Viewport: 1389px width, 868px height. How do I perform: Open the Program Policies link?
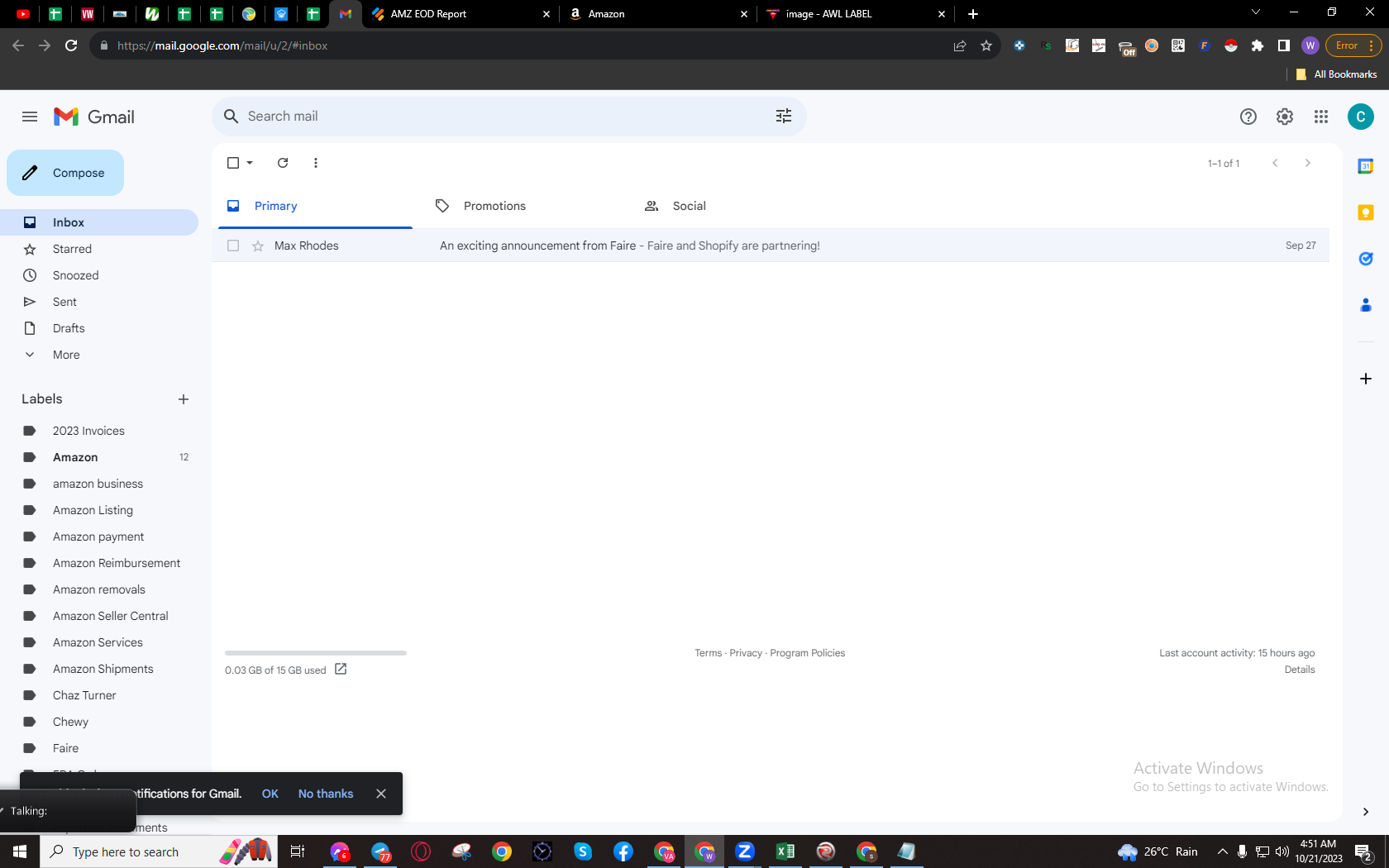click(808, 653)
